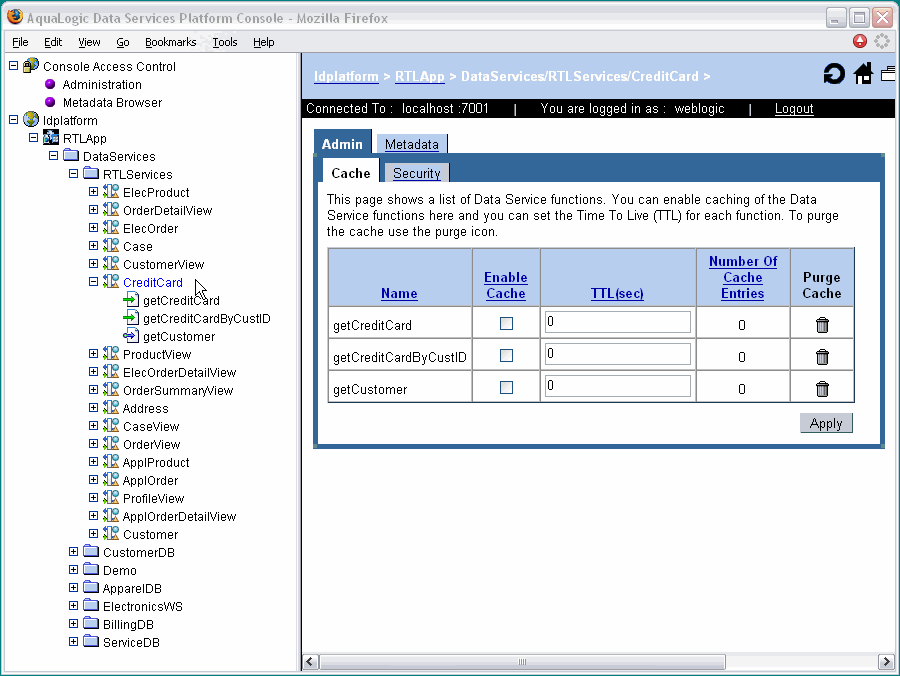Click the purple bullet beside Administration

point(50,84)
